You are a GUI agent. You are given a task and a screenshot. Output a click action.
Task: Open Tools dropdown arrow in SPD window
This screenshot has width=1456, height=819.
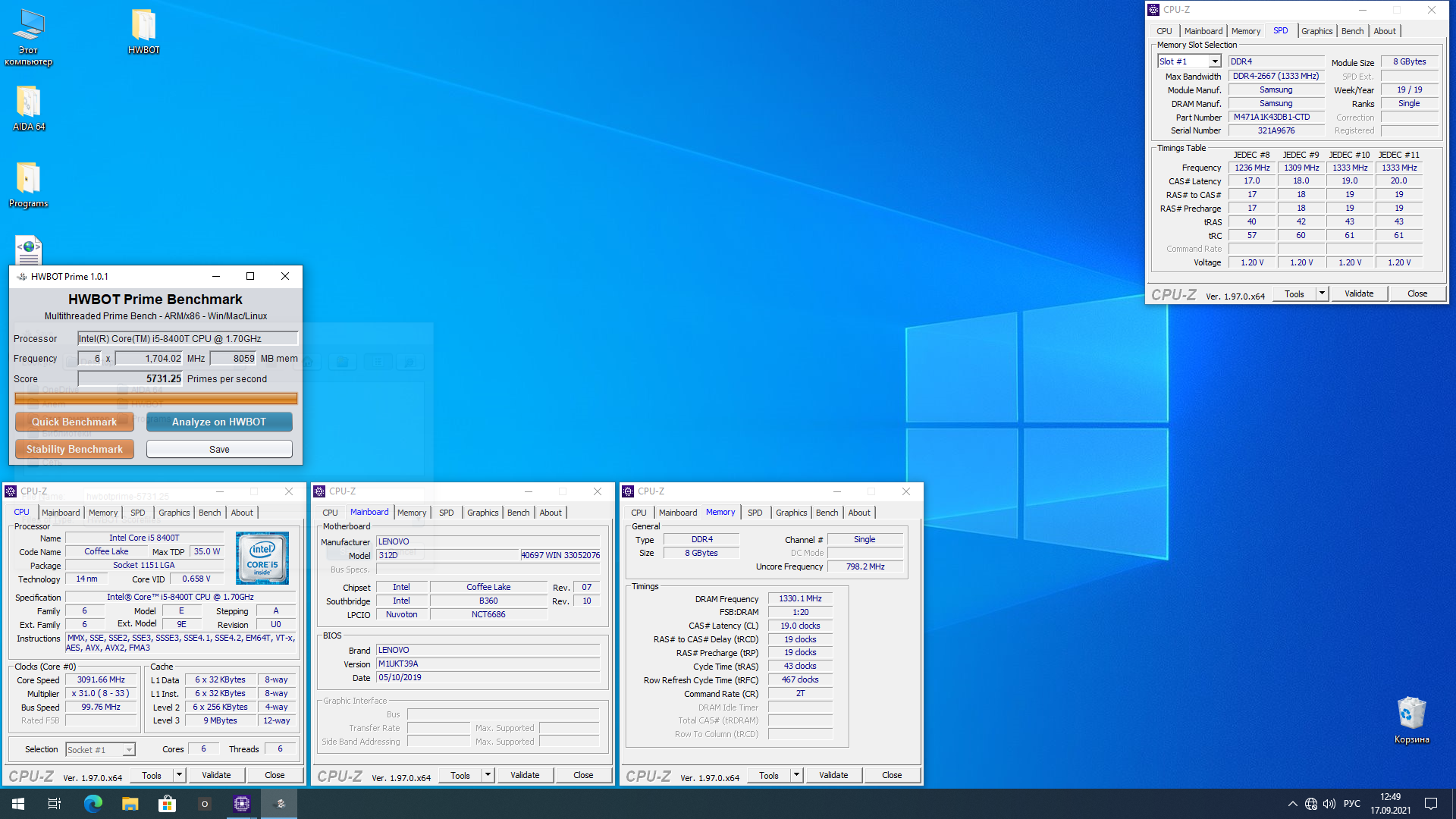pyautogui.click(x=1322, y=293)
